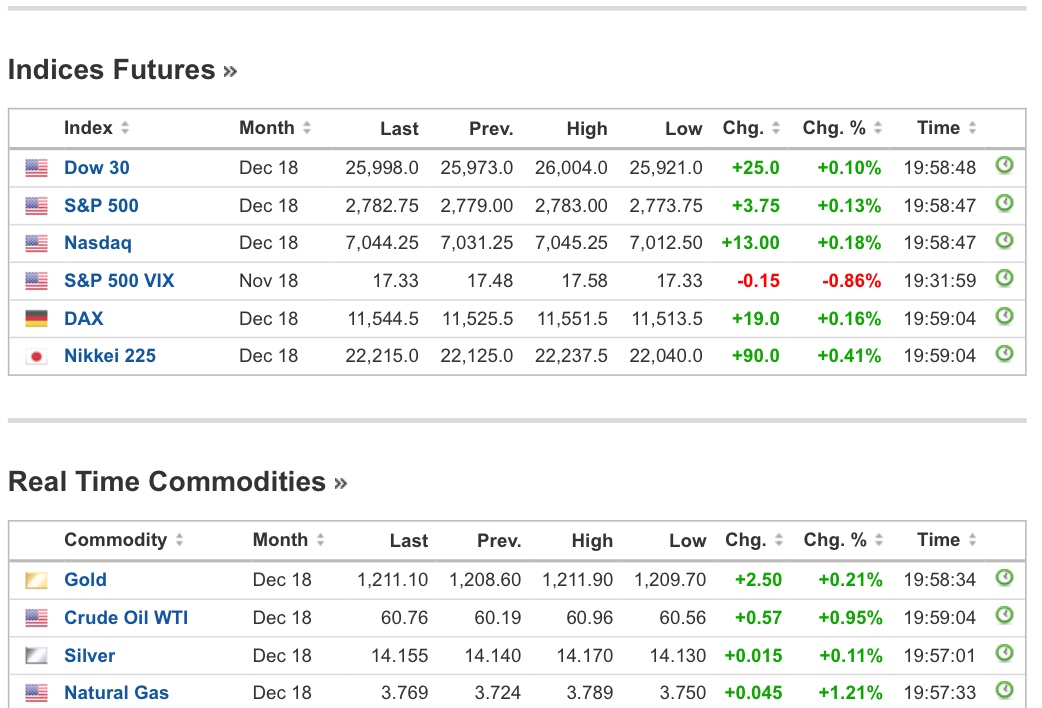
Task: Click the Japan flag beside Nikkei 225
Action: [x=37, y=356]
